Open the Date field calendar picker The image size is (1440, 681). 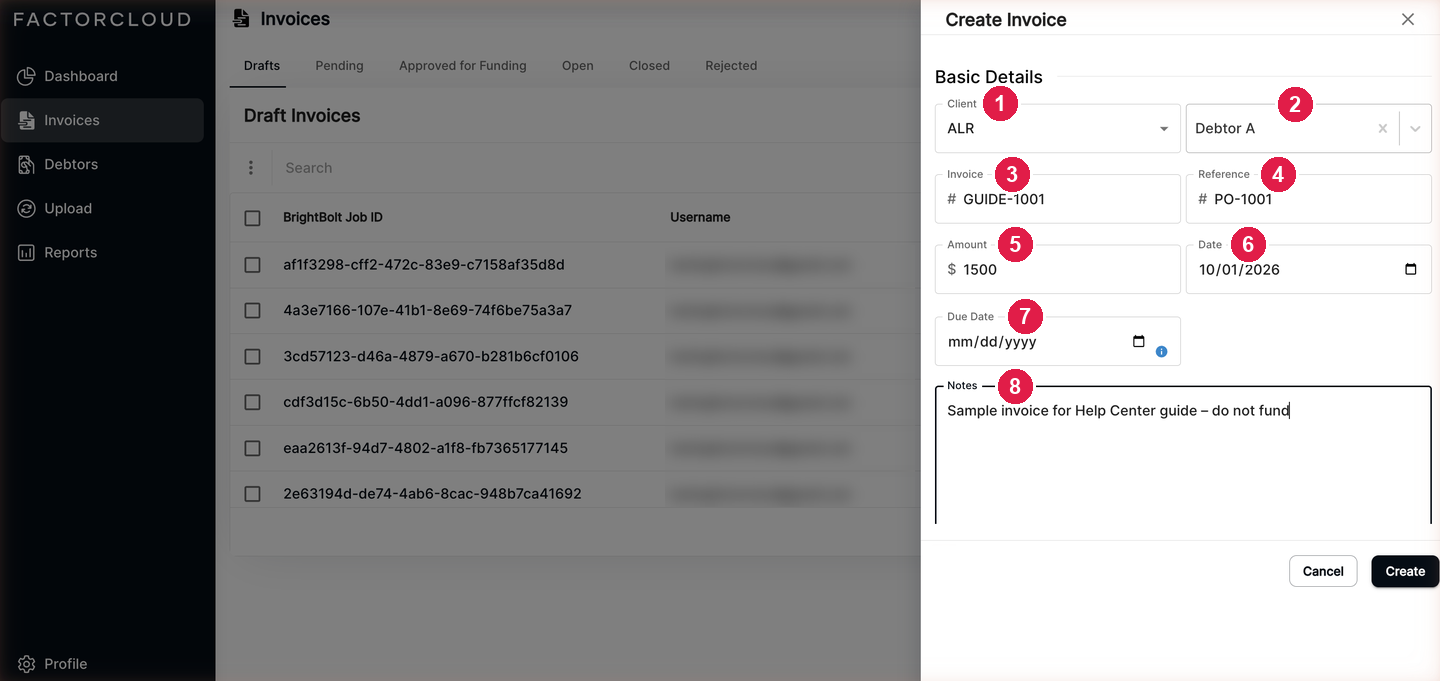click(1411, 269)
